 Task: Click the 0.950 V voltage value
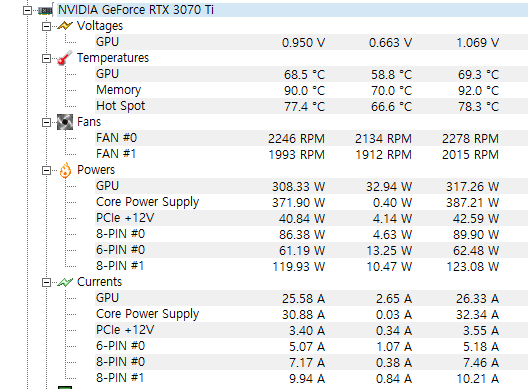(303, 43)
